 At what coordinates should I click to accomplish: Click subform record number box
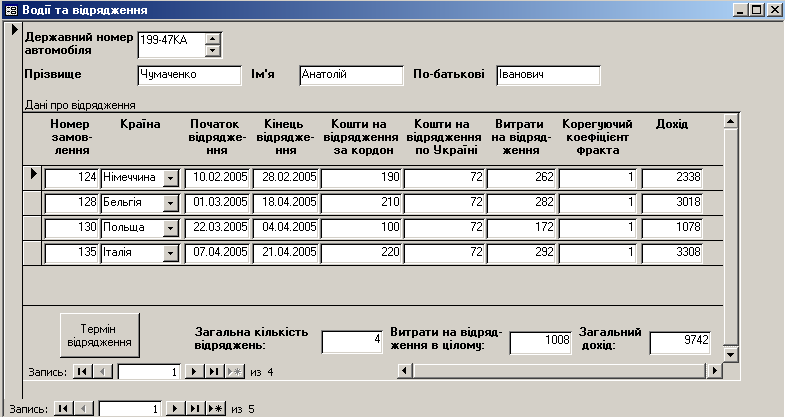(149, 372)
